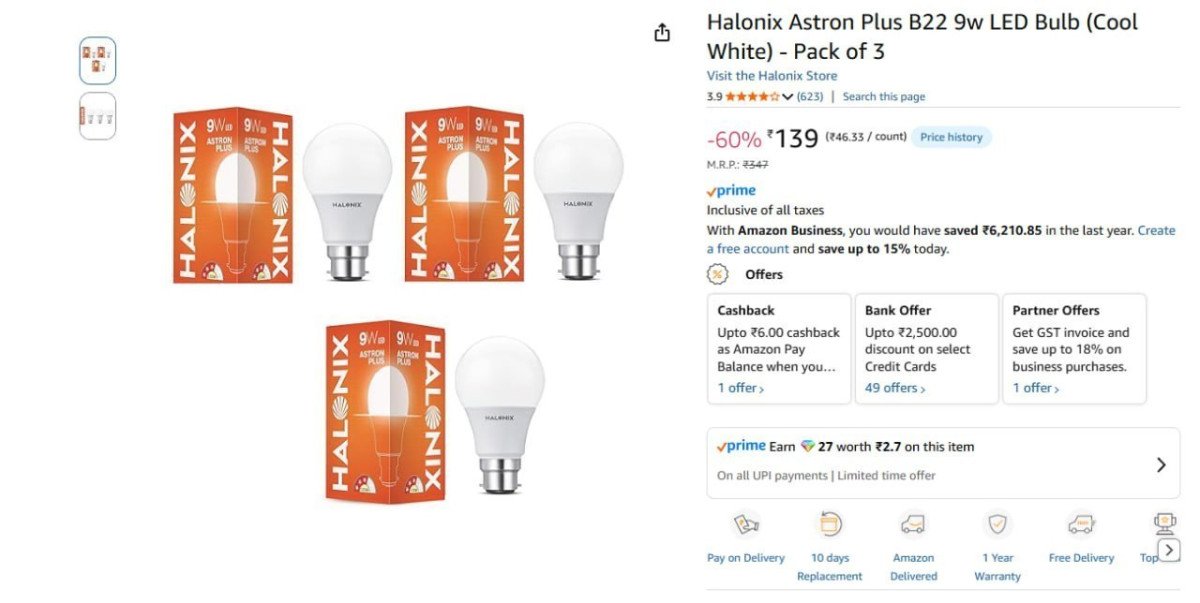
Task: Visit the Halonix Store
Action: click(x=772, y=75)
